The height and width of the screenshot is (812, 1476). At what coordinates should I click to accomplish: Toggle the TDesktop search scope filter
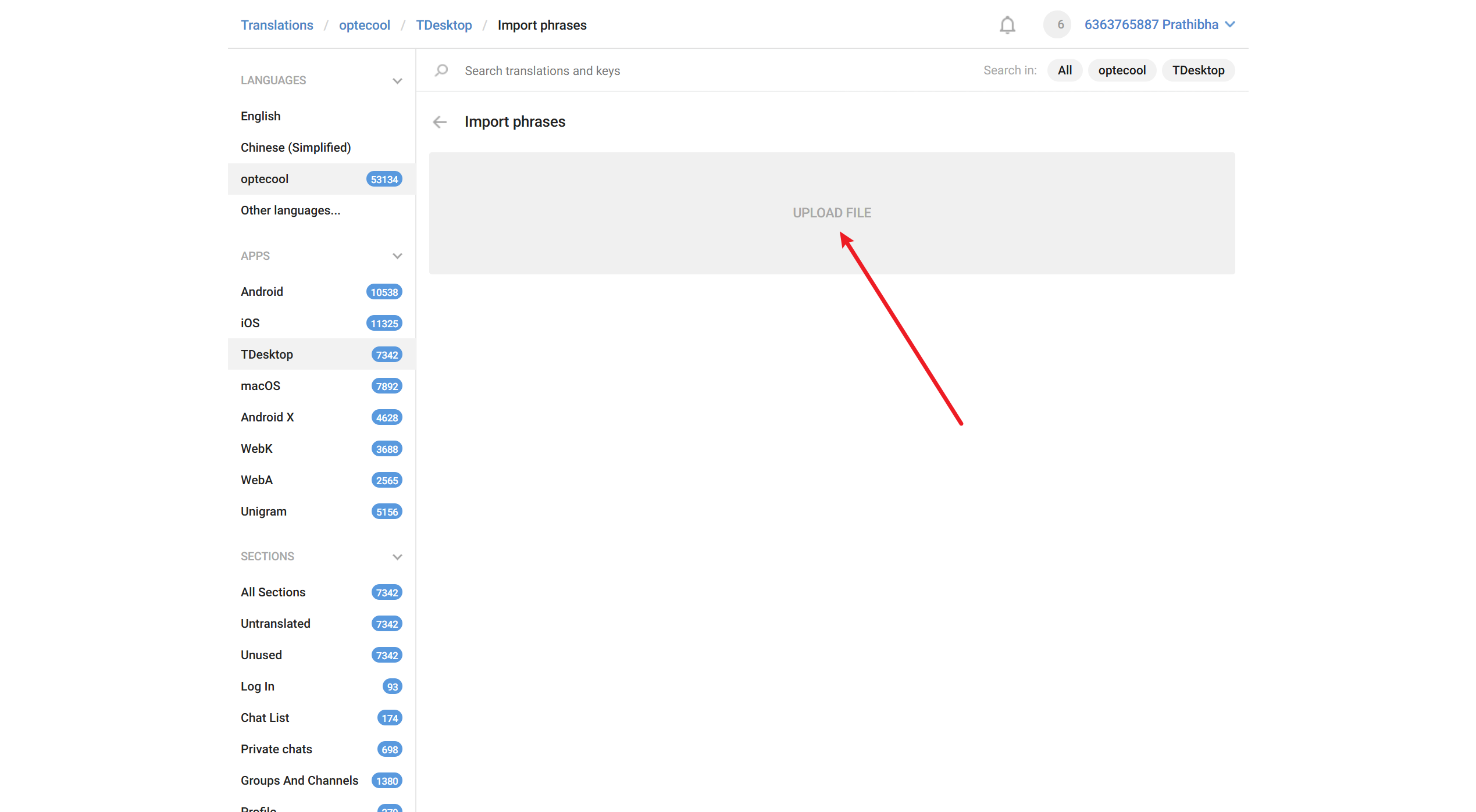tap(1198, 70)
